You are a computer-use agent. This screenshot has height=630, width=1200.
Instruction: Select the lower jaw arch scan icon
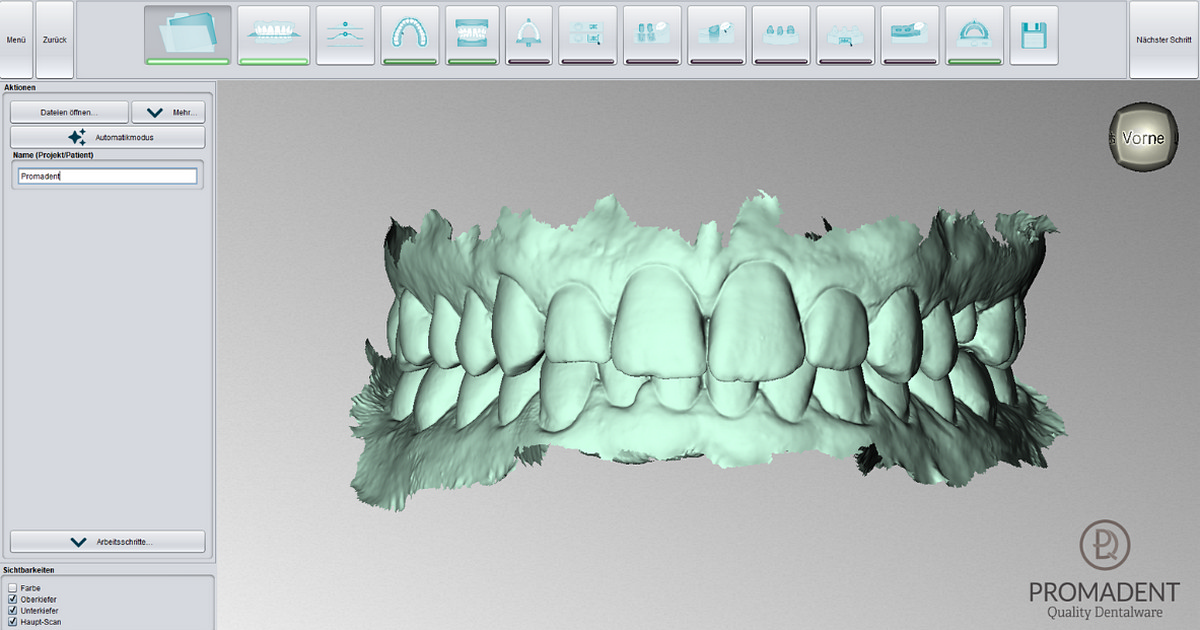pyautogui.click(x=410, y=34)
